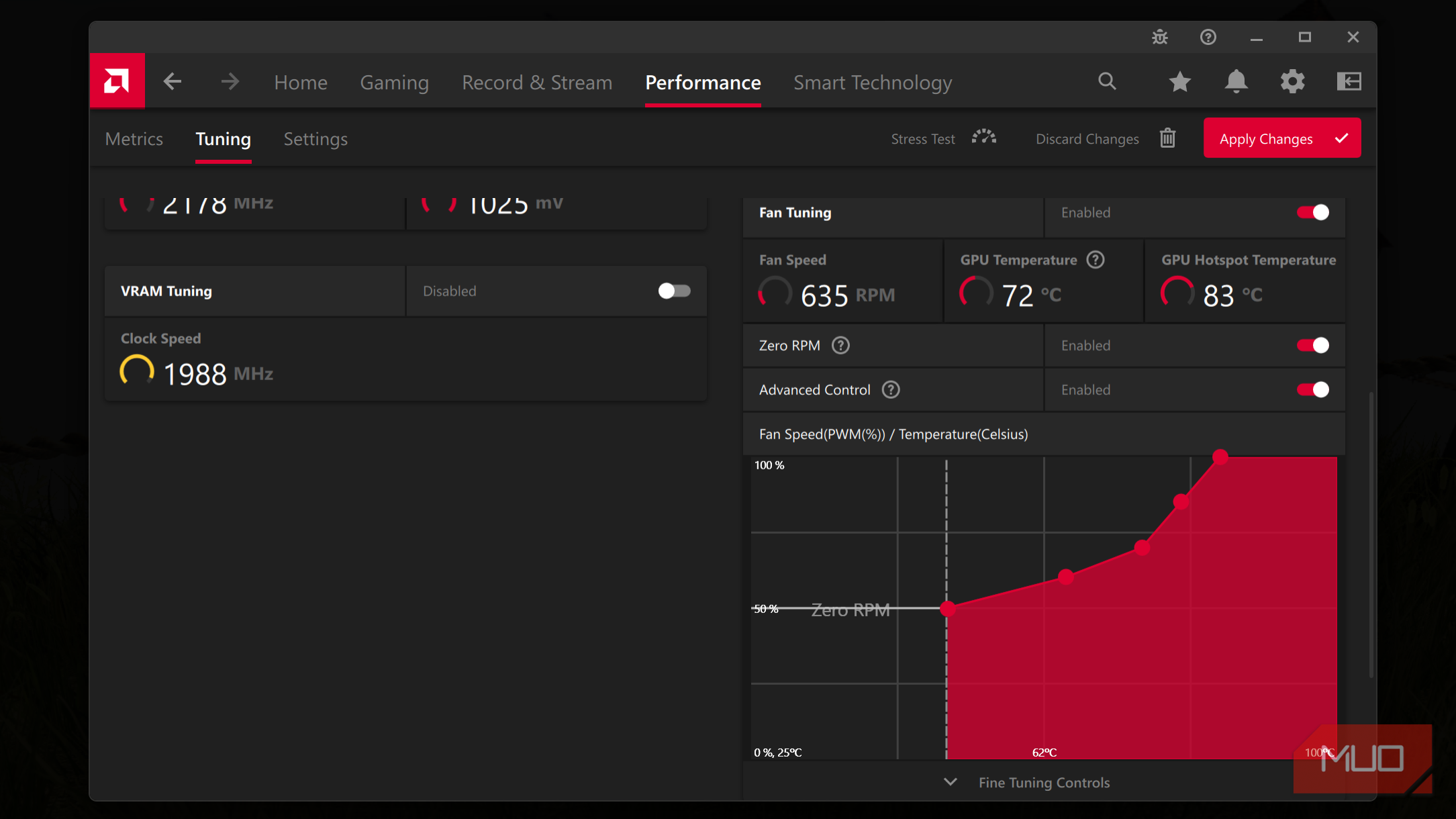Switch to the Metrics sub-tab
The height and width of the screenshot is (819, 1456).
tap(134, 138)
